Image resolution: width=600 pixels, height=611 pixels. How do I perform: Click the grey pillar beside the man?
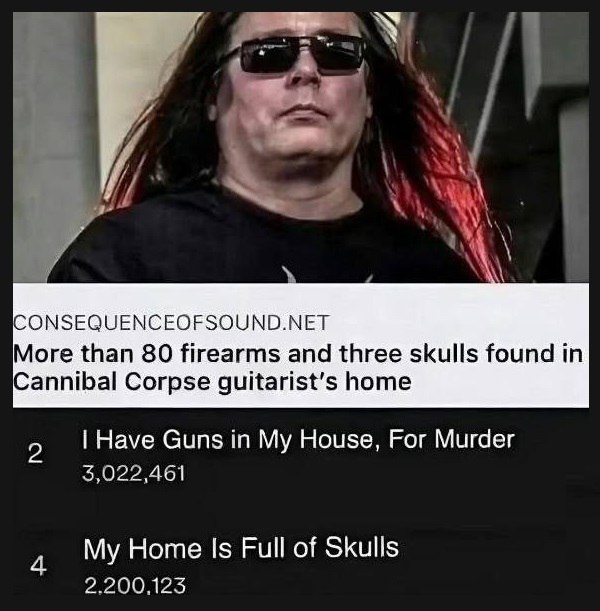click(x=53, y=147)
